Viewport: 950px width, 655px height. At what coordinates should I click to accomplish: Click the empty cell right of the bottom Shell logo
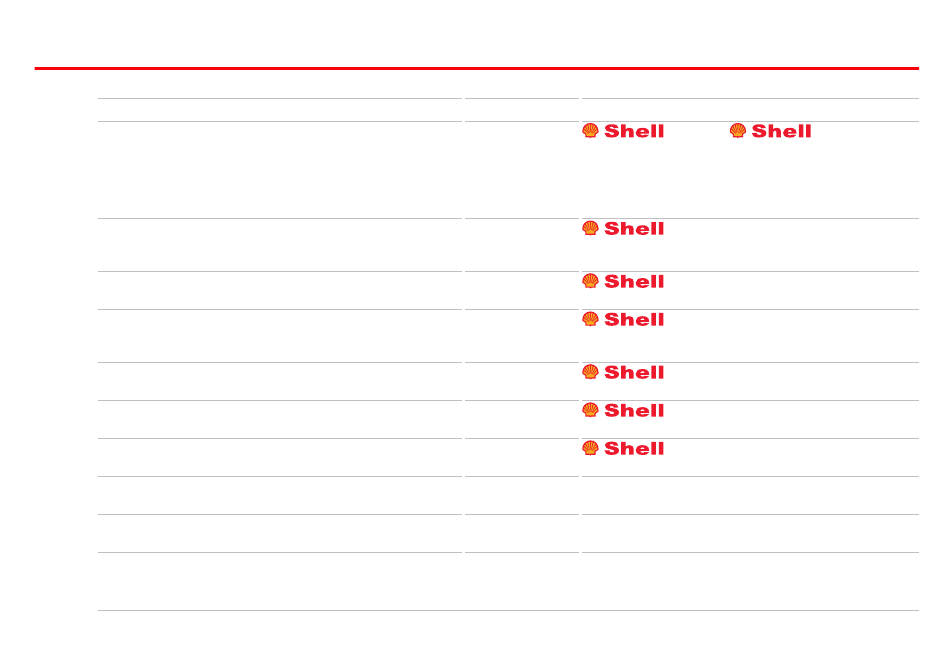click(792, 457)
